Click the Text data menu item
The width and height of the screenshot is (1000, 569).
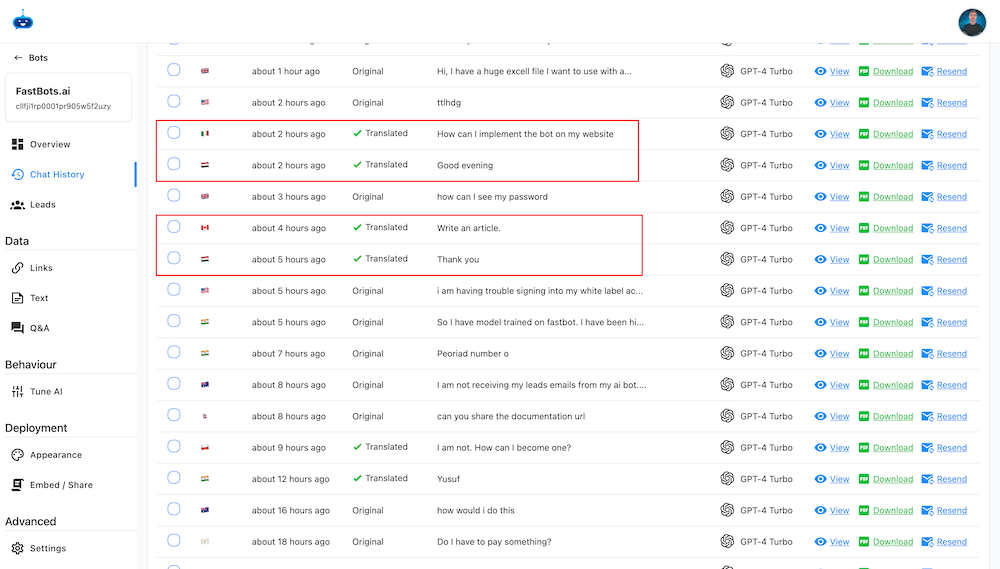[39, 298]
